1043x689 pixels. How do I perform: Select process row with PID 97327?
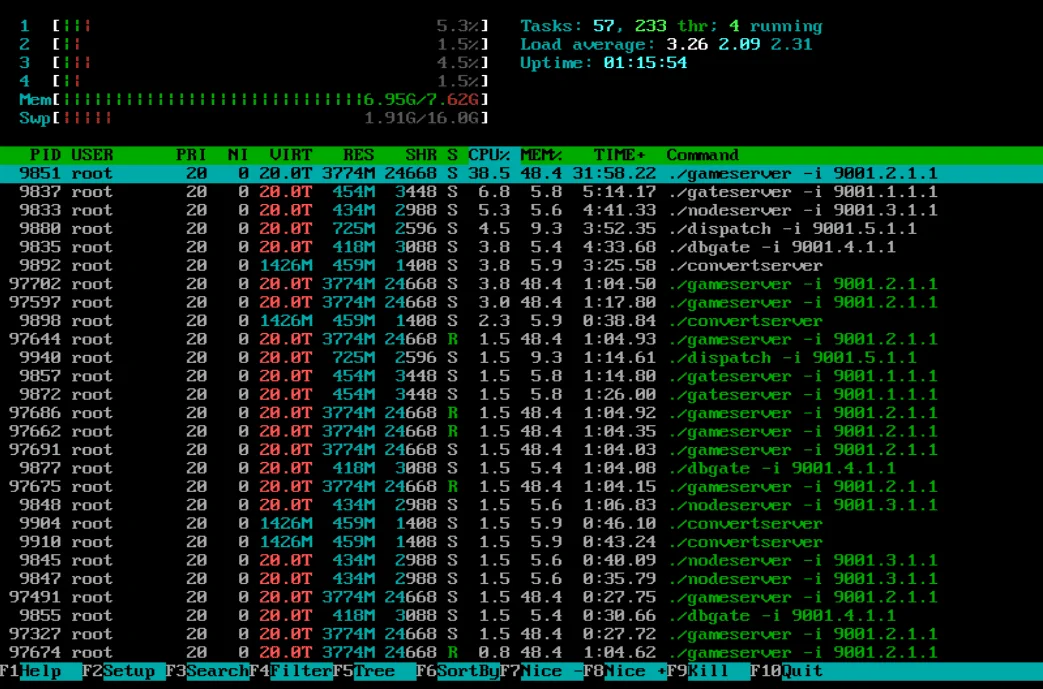tap(522, 634)
